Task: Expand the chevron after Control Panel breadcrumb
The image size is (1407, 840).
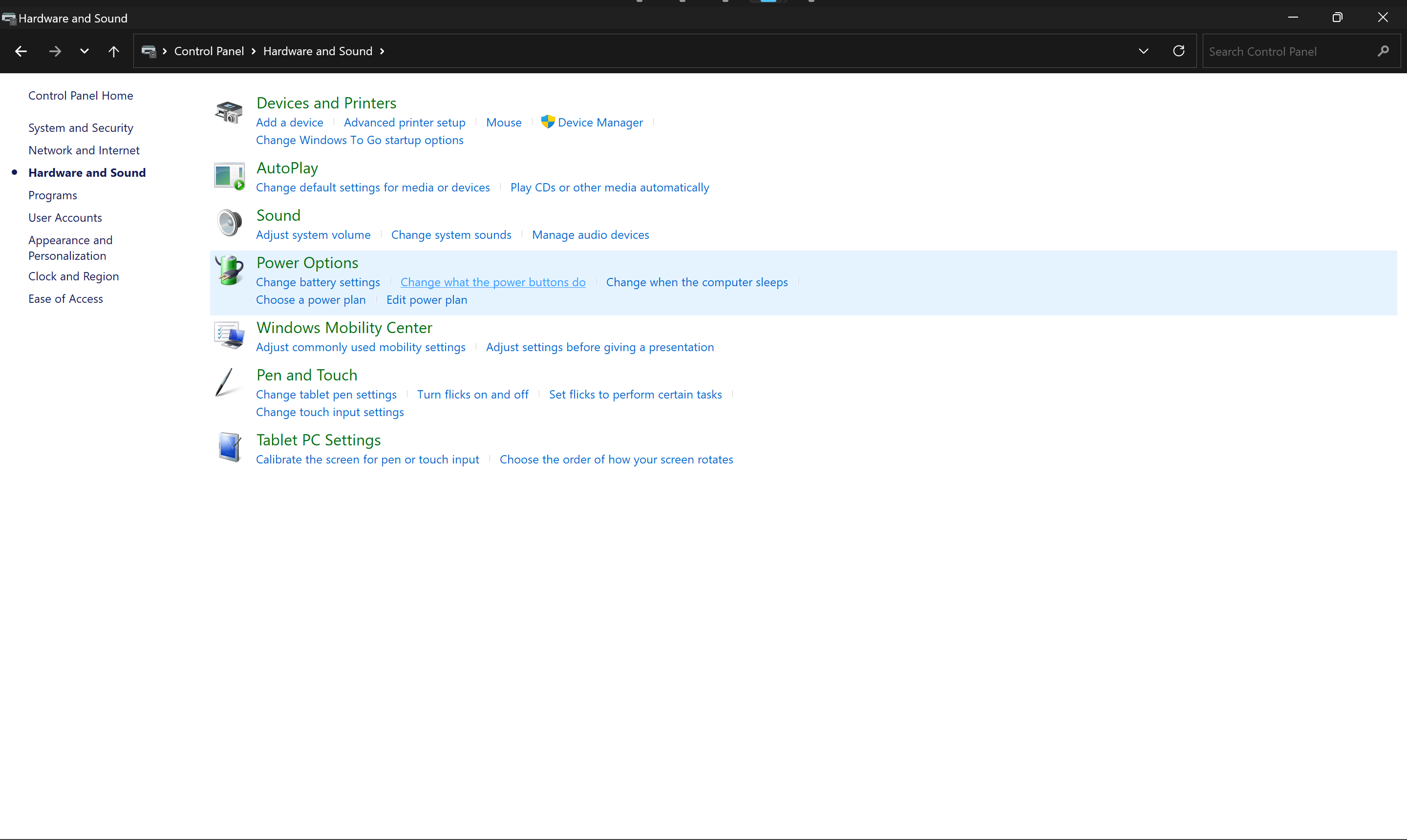Action: (x=254, y=51)
